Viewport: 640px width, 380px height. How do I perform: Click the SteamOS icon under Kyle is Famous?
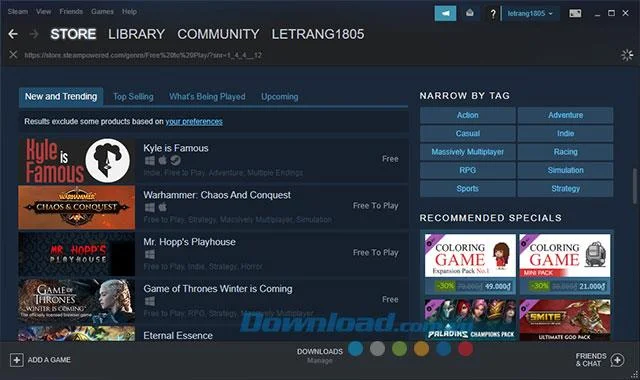[x=176, y=160]
